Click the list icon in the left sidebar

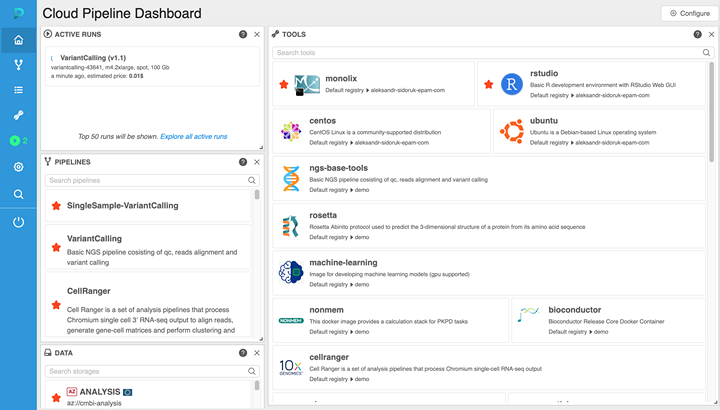tap(18, 90)
